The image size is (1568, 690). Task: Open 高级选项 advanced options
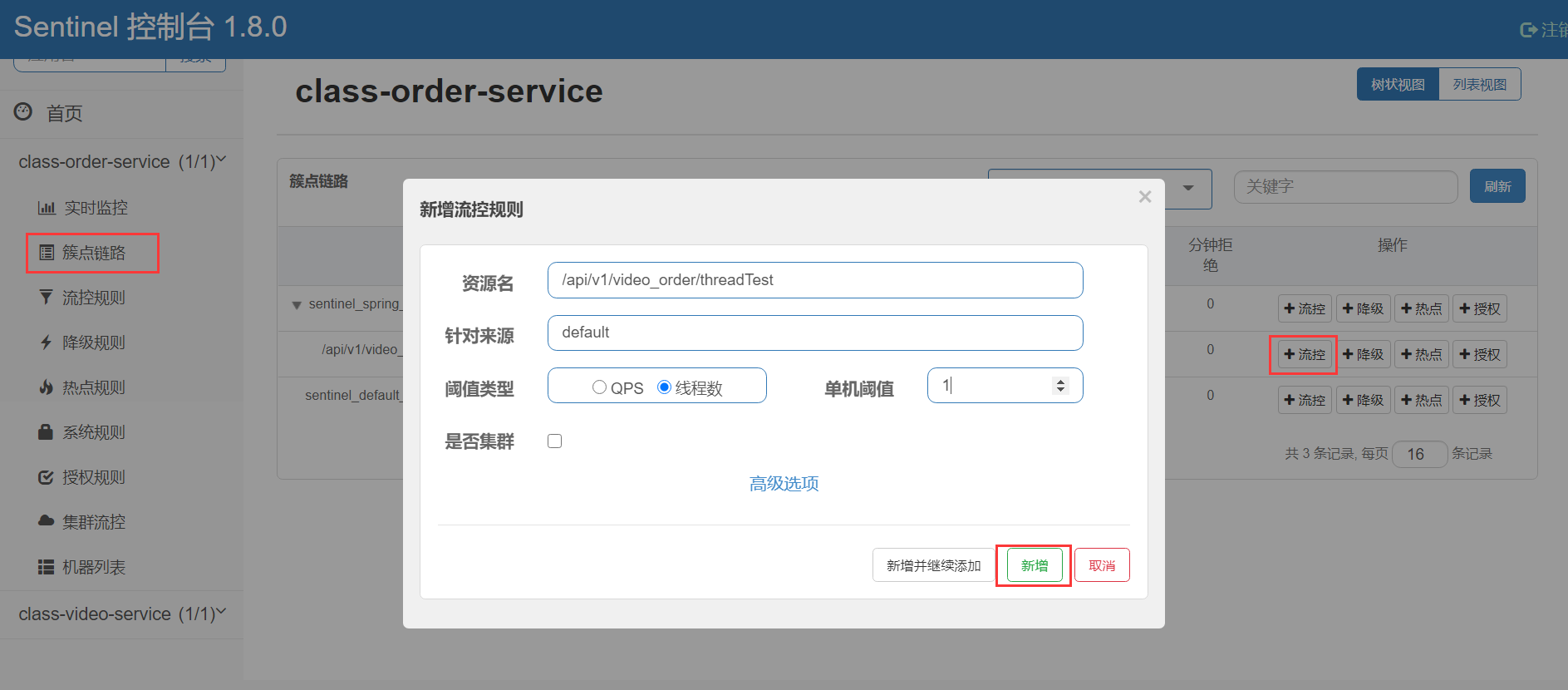(784, 484)
